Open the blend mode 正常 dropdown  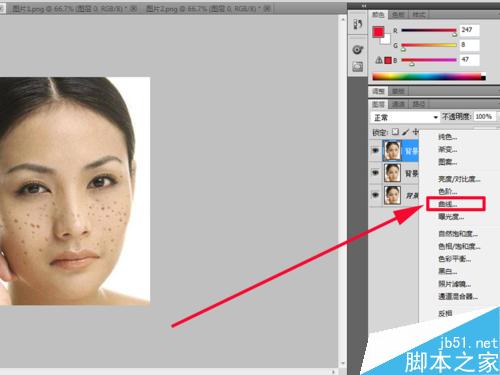pos(405,117)
